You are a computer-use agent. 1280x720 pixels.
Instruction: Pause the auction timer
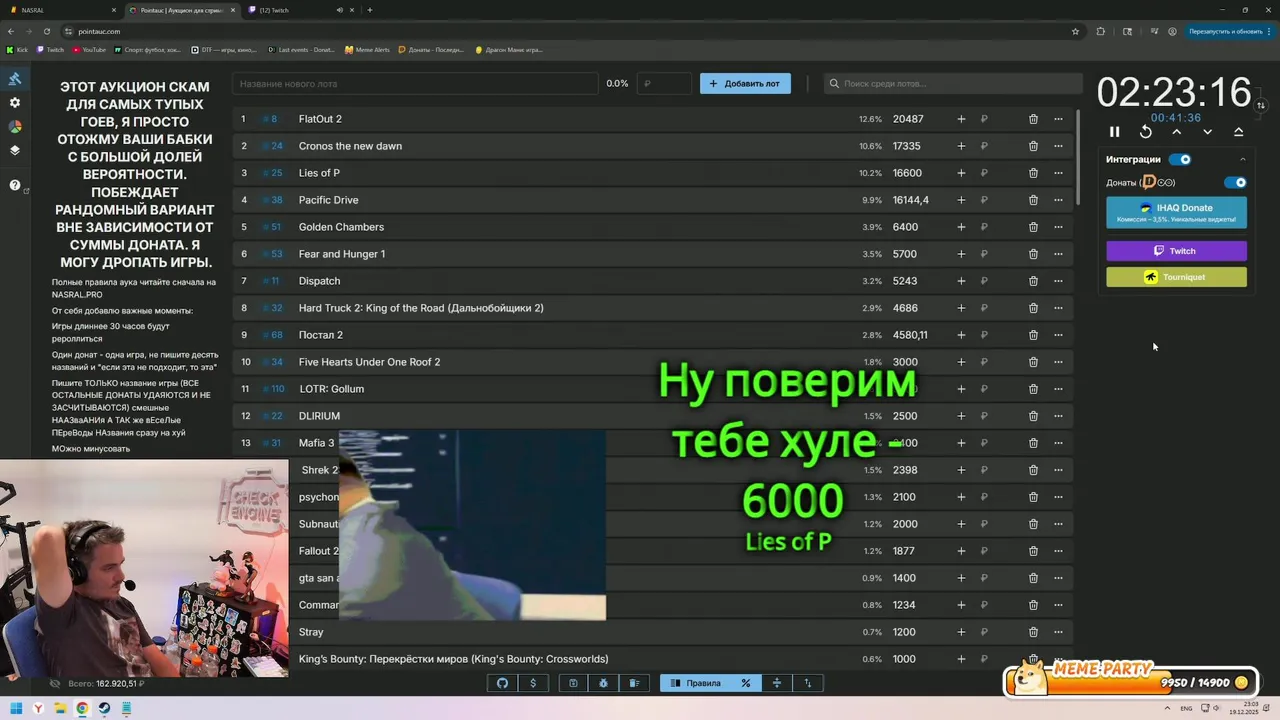pos(1115,132)
